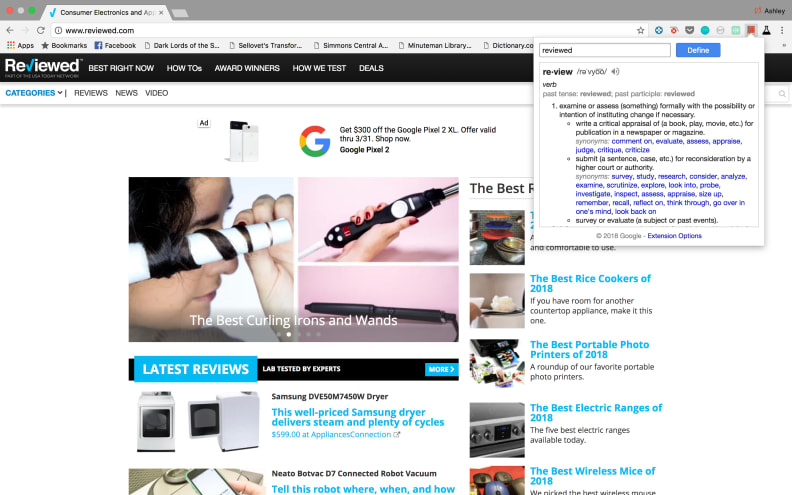Open the Bookmarks star folder
The image size is (792, 495).
click(64, 45)
